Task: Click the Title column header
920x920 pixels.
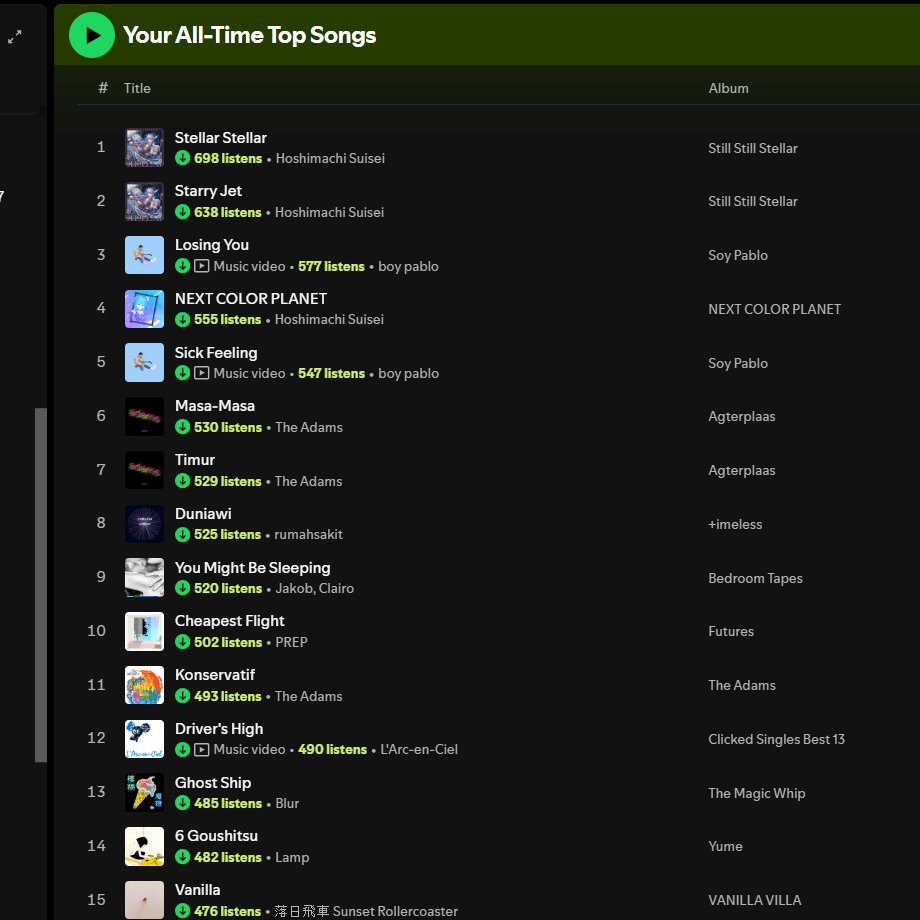Action: pyautogui.click(x=137, y=88)
